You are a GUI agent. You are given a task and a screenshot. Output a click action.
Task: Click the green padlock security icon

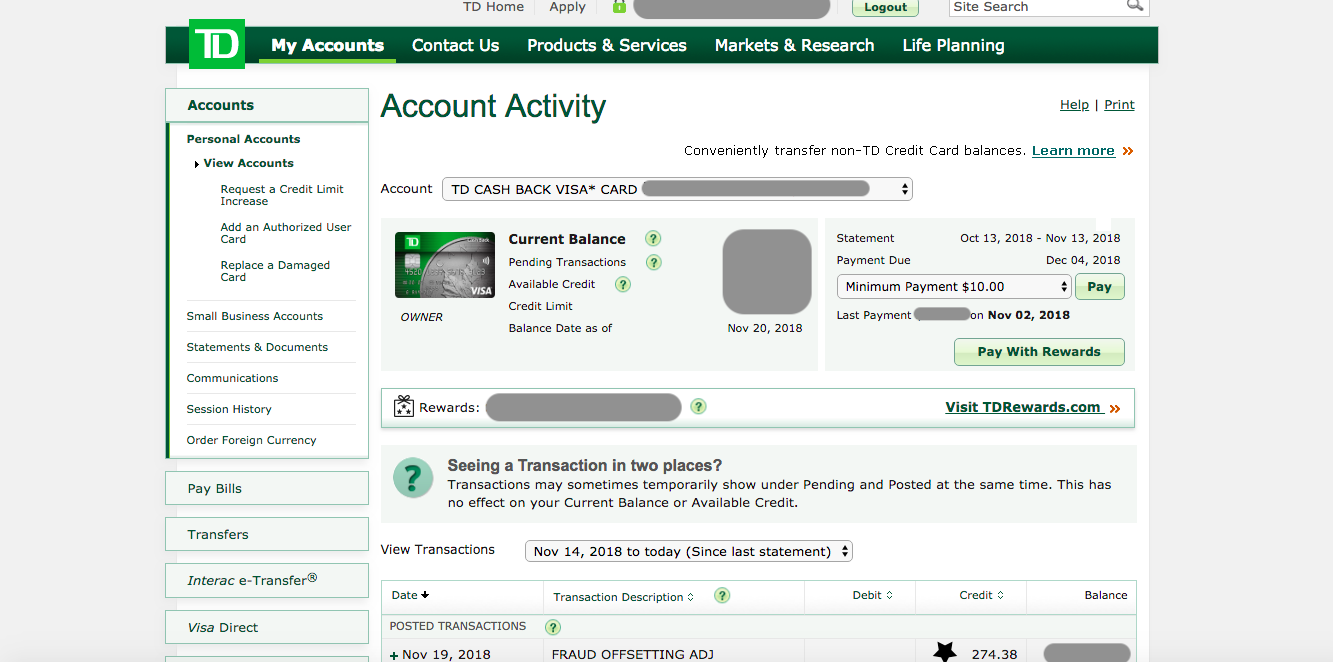coord(619,7)
